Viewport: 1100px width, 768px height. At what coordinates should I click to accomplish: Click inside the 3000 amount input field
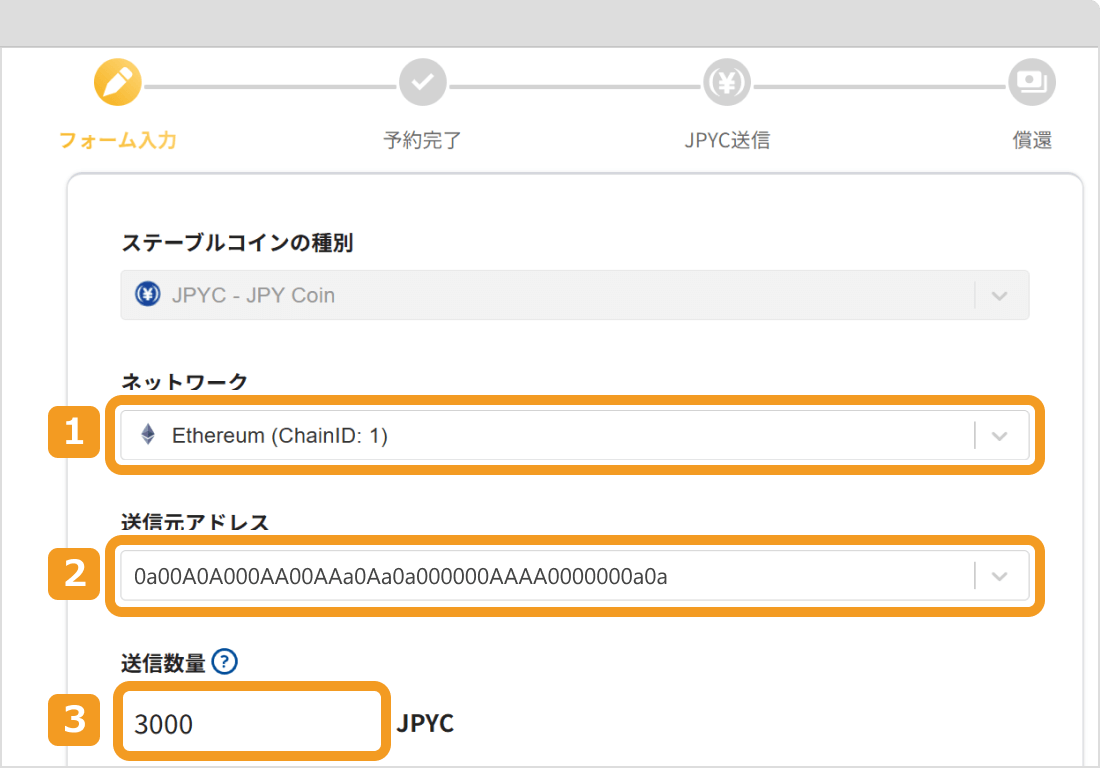pos(250,720)
